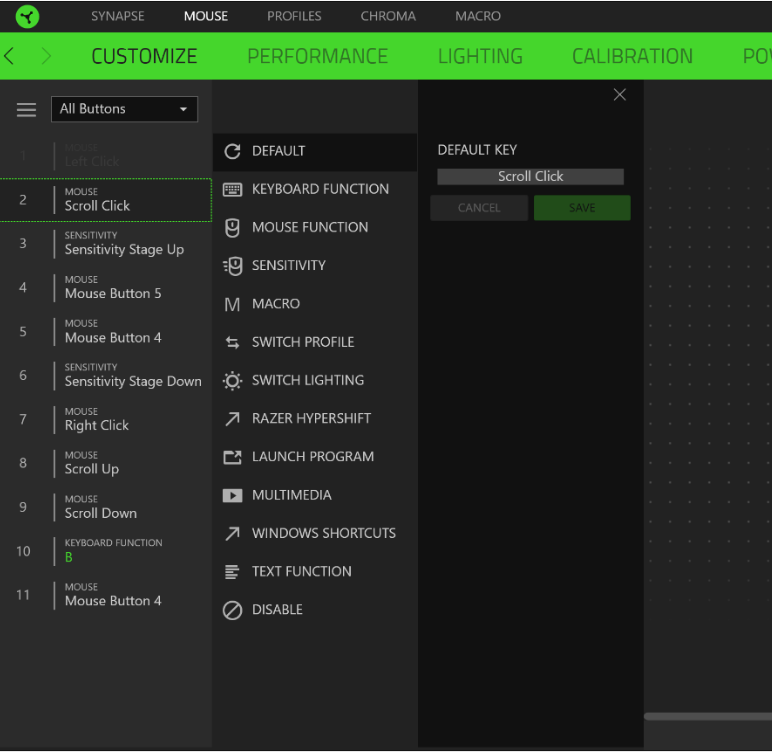Expand the All Buttons dropdown
The width and height of the screenshot is (772, 752).
click(x=124, y=109)
